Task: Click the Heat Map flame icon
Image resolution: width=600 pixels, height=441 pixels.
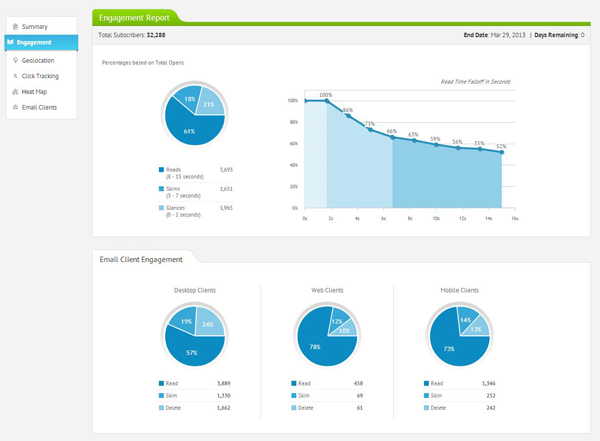Action: pyautogui.click(x=15, y=91)
